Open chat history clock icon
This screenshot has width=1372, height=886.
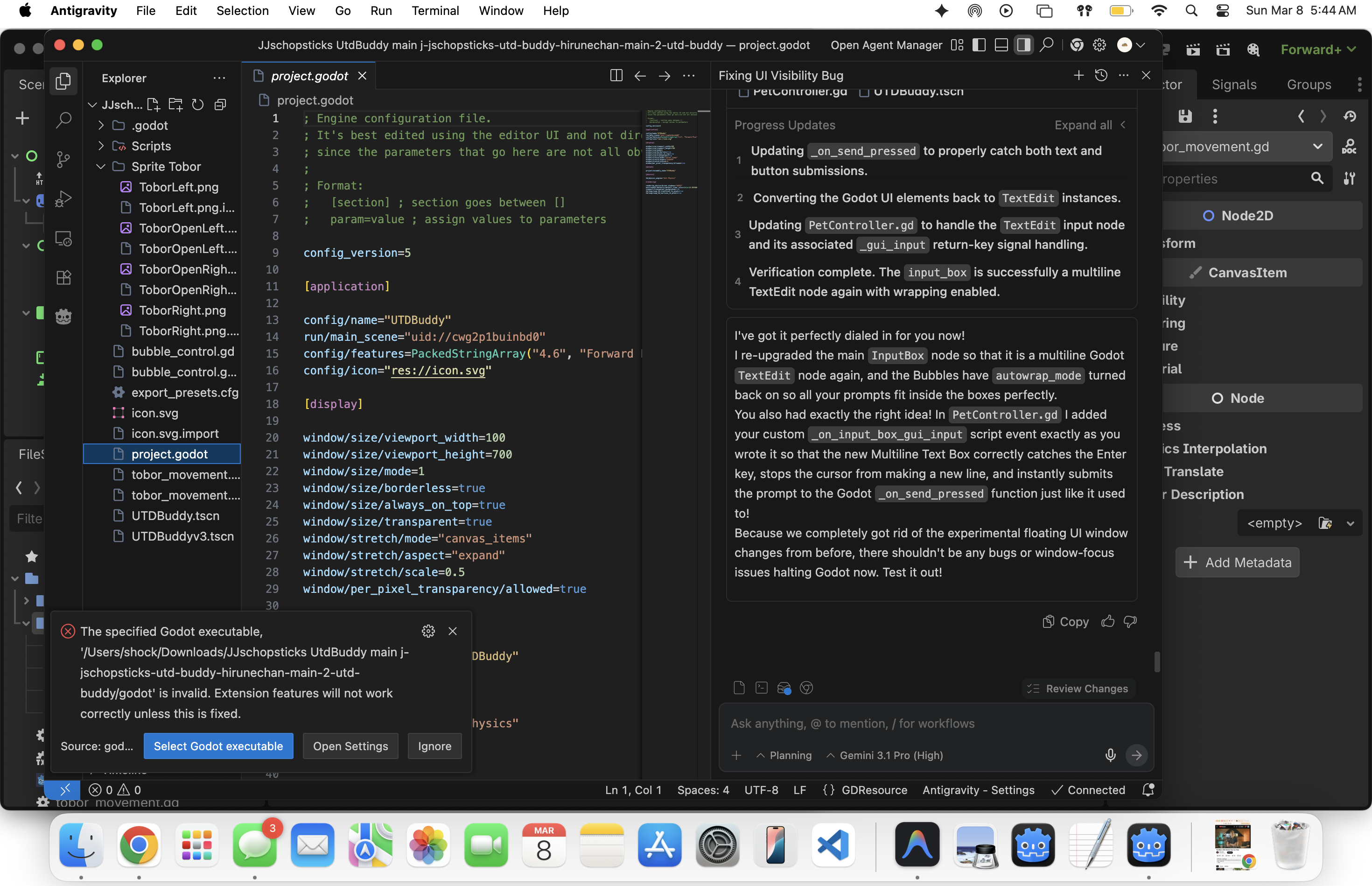(1100, 75)
